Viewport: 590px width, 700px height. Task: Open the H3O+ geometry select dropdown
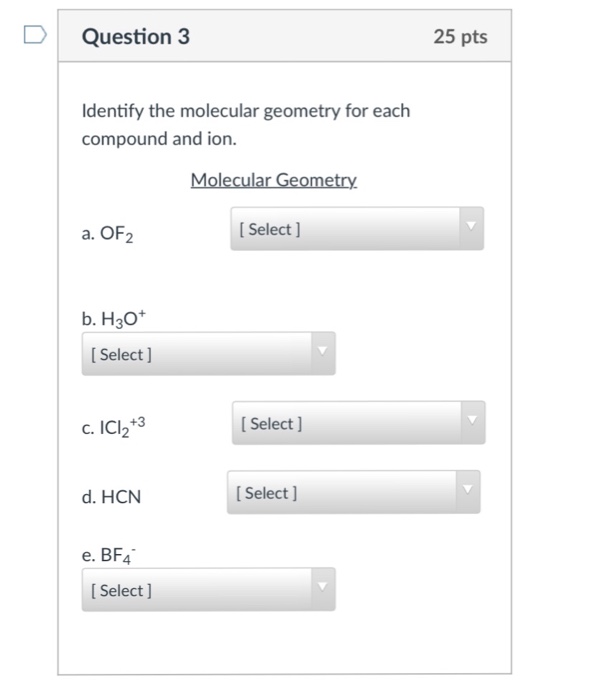(x=208, y=354)
